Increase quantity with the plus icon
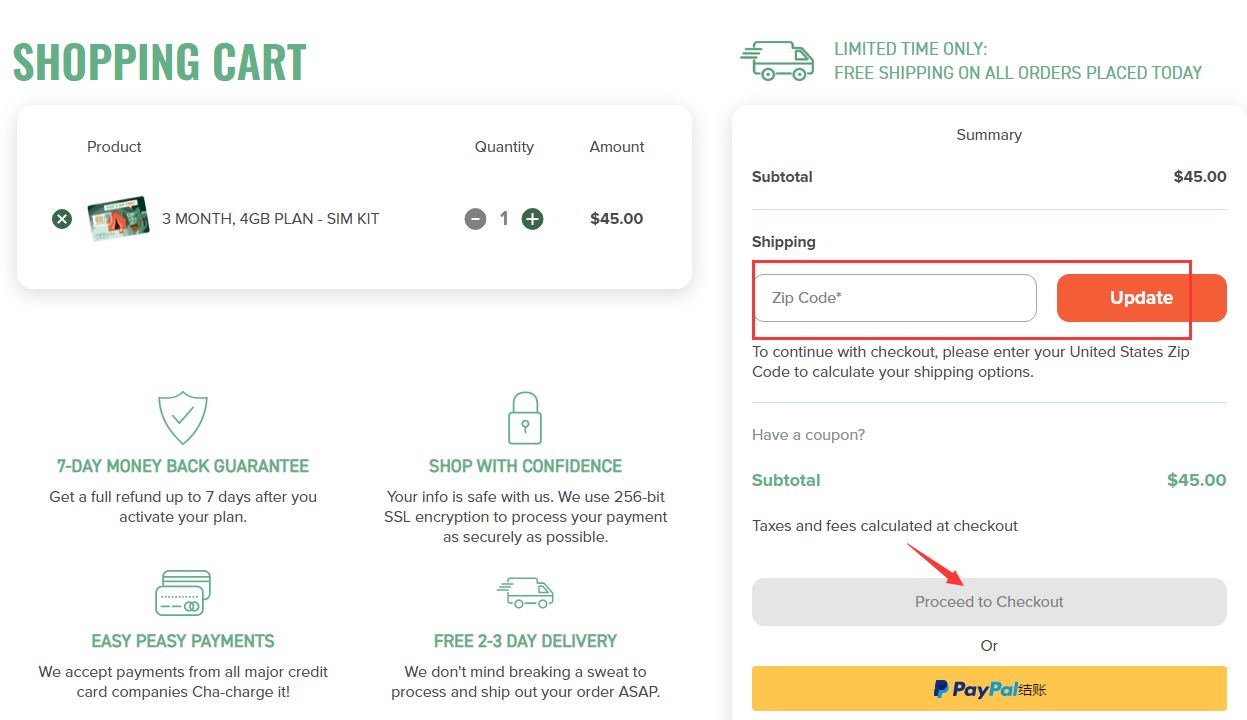This screenshot has height=720, width=1247. tap(533, 219)
